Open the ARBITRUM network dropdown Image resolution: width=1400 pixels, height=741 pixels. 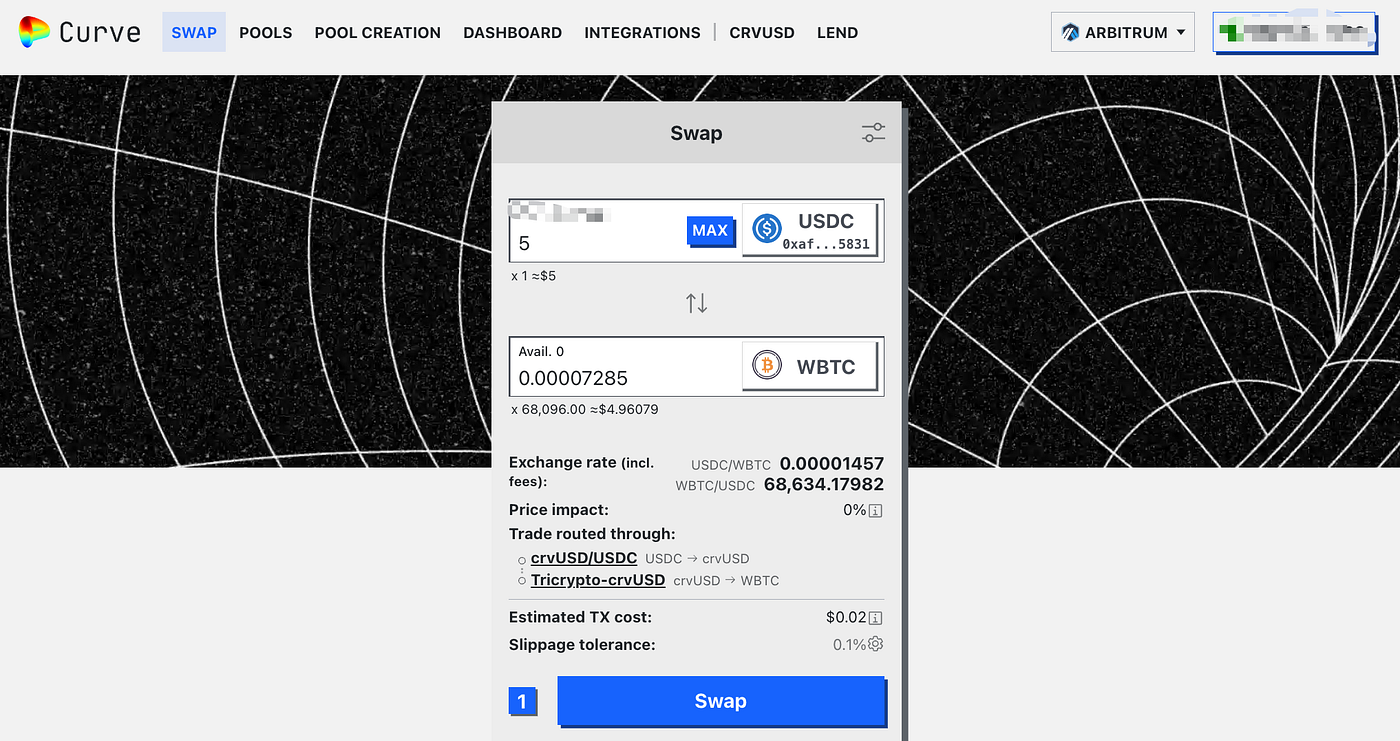(x=1122, y=31)
